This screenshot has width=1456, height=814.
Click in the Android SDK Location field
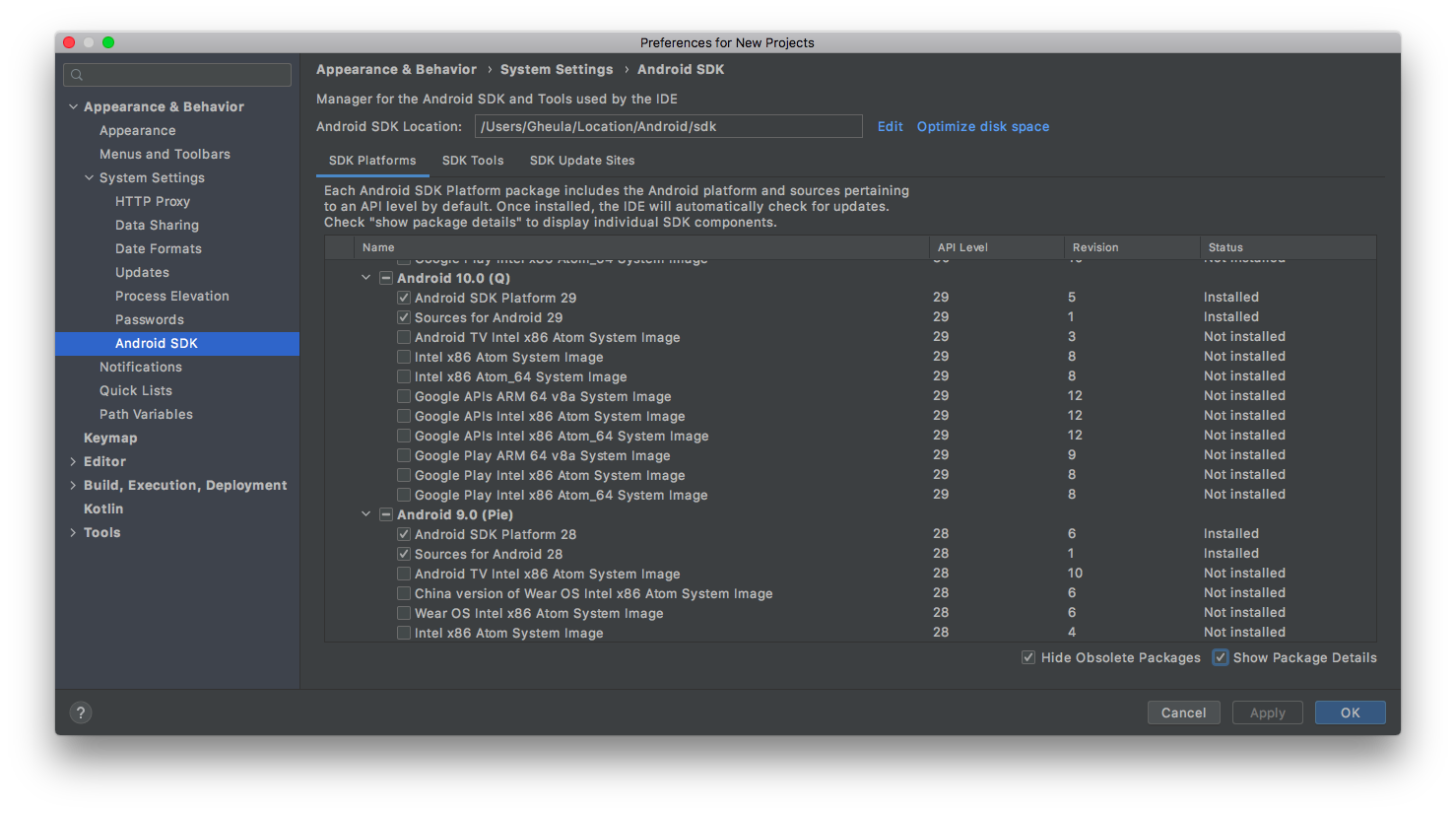point(668,126)
